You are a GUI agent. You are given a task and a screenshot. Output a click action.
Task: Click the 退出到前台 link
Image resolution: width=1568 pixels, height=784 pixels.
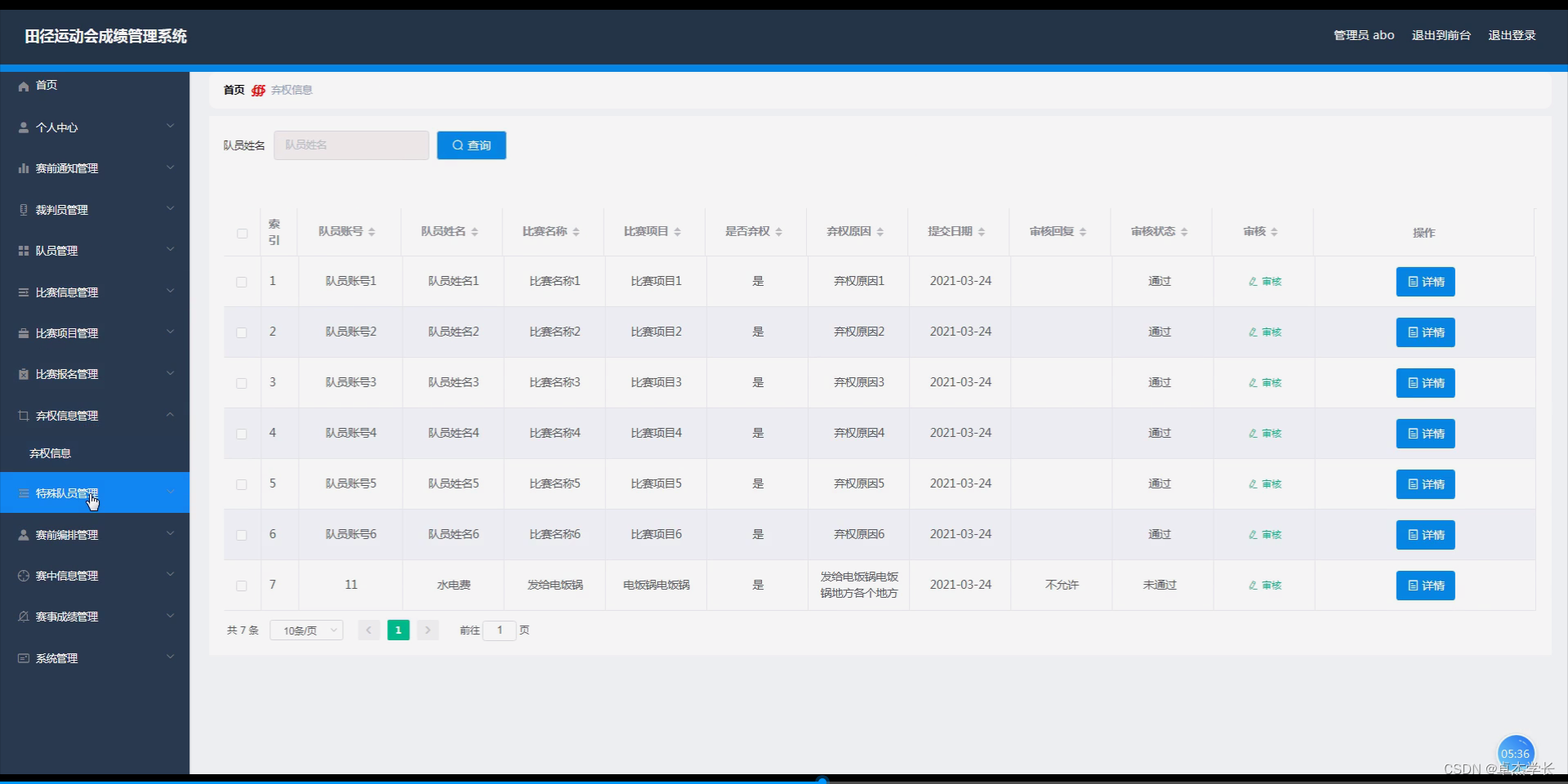pos(1441,35)
